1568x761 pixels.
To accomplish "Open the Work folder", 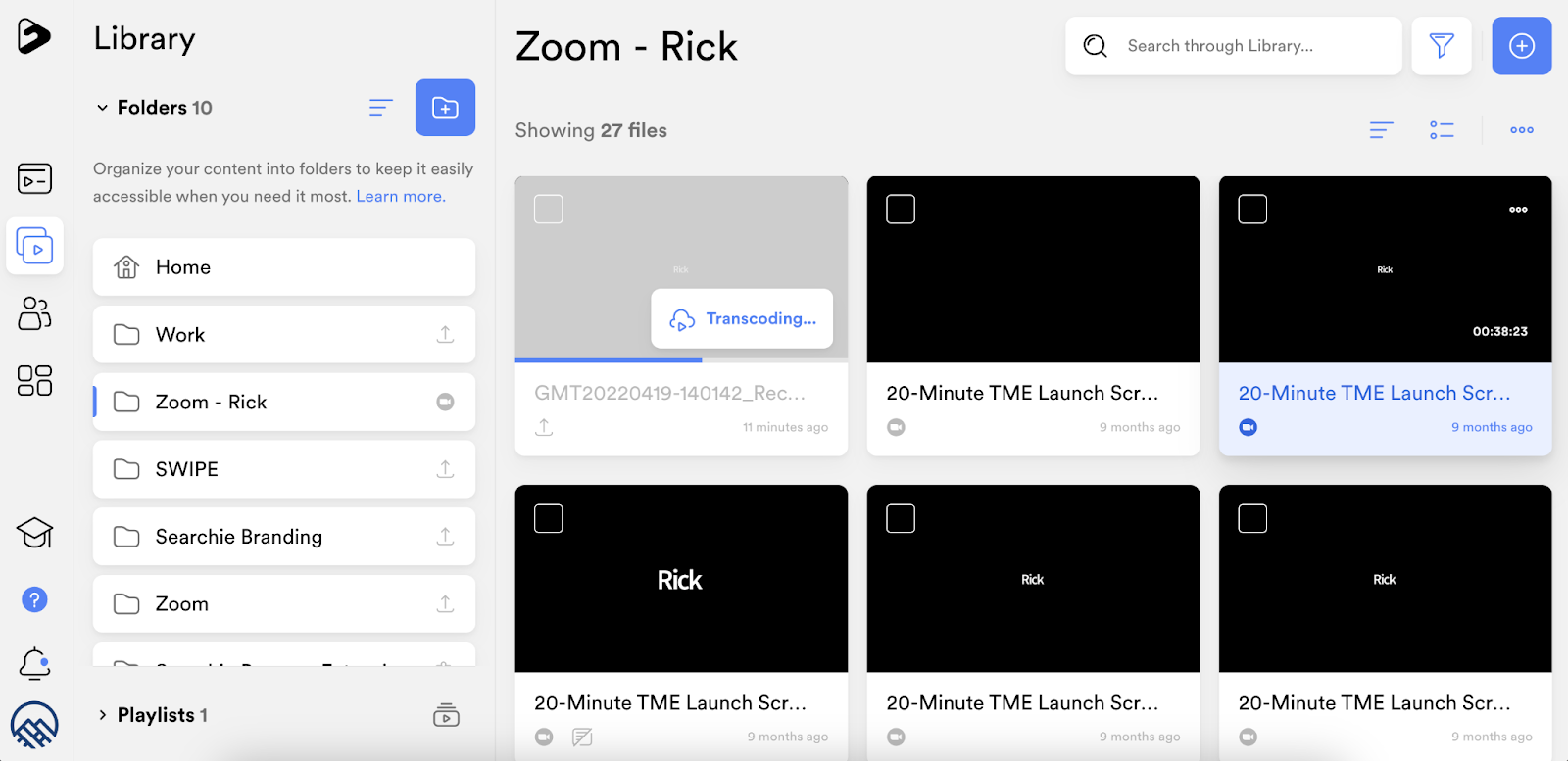I will pos(284,334).
